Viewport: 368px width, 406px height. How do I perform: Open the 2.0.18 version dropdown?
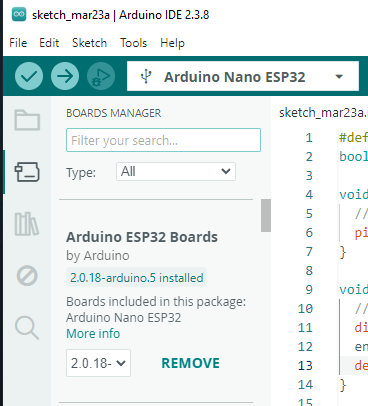(x=98, y=363)
